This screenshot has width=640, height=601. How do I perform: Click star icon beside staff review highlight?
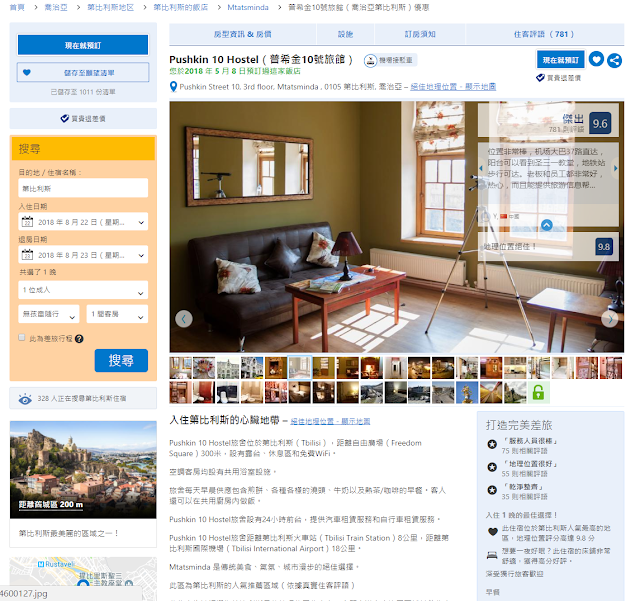pyautogui.click(x=492, y=444)
